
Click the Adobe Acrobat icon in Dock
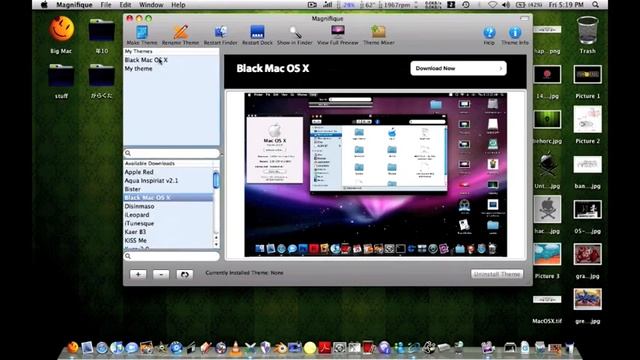(x=324, y=348)
